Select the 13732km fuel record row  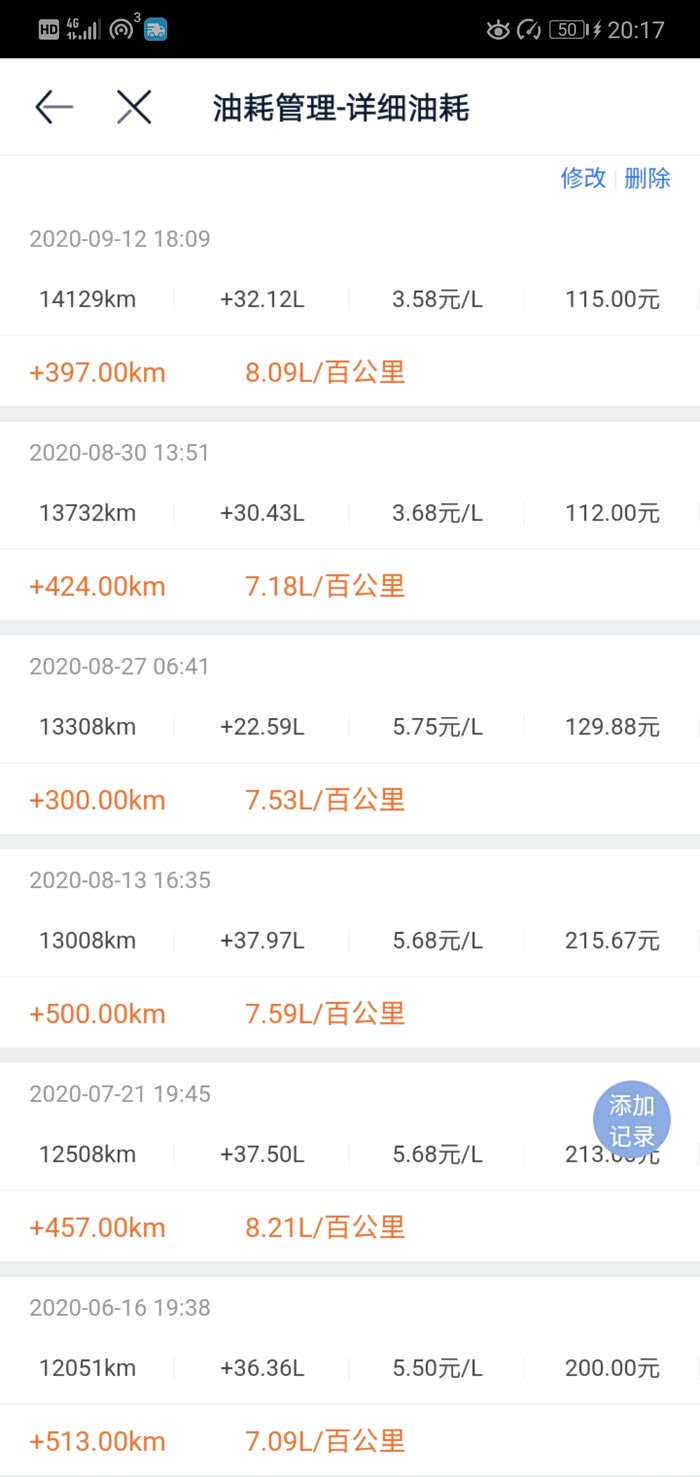coord(88,513)
